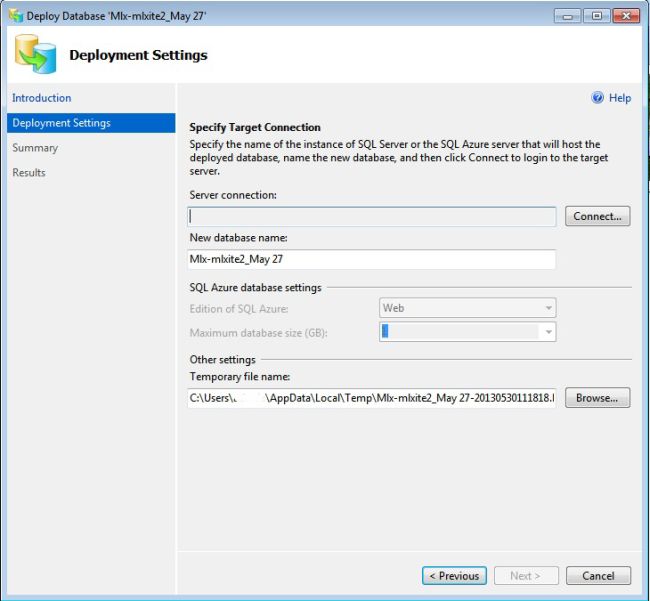Open the Edition of SQL Azure dropdown
Image resolution: width=650 pixels, height=601 pixels.
[468, 308]
